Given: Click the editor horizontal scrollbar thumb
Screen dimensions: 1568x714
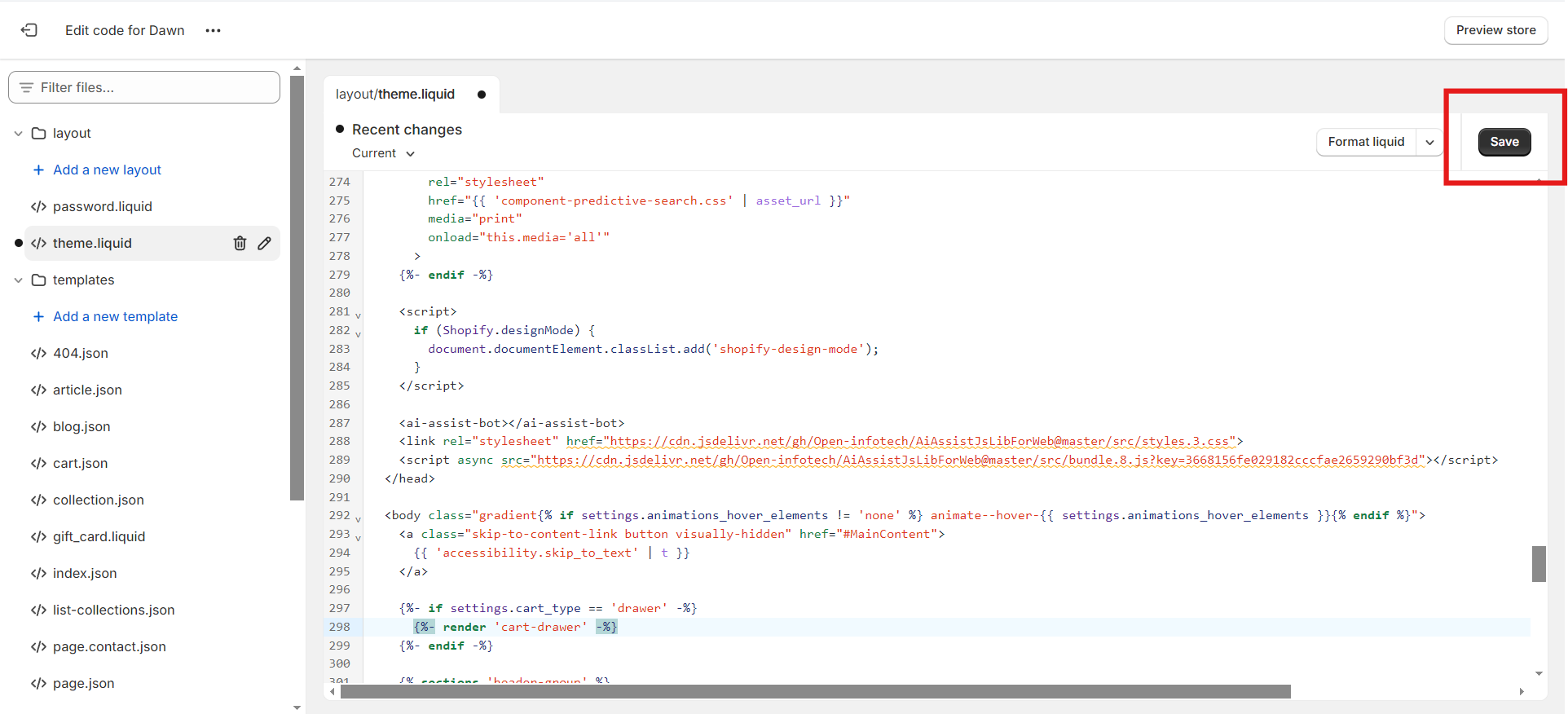Looking at the screenshot, I should click(815, 692).
